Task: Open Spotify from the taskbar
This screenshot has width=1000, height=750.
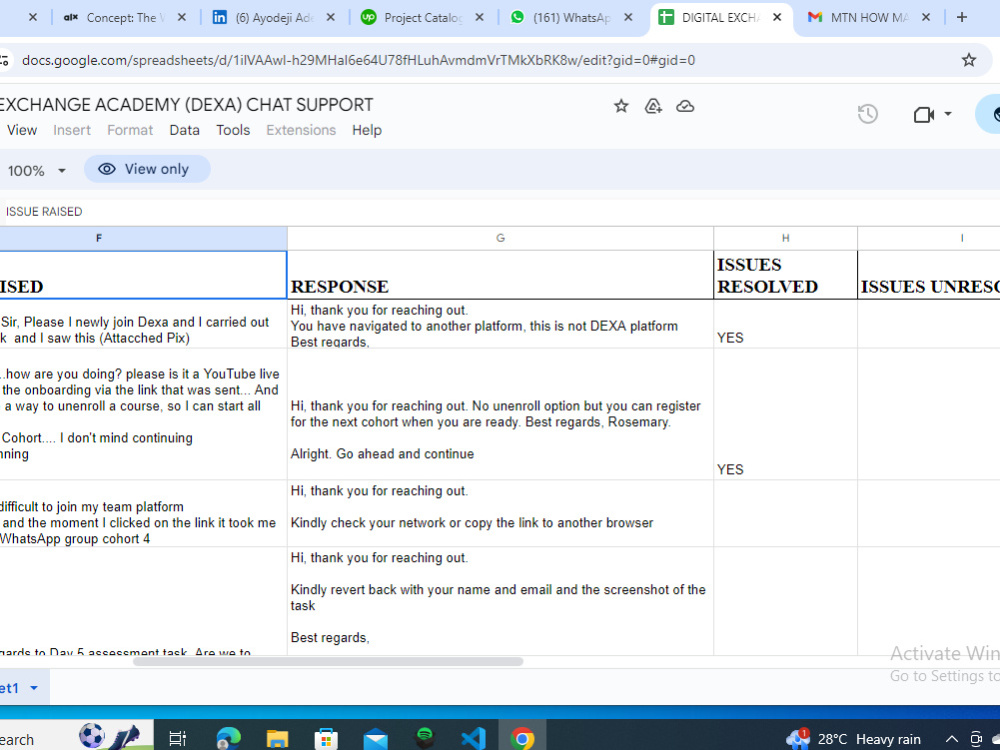Action: click(x=424, y=738)
